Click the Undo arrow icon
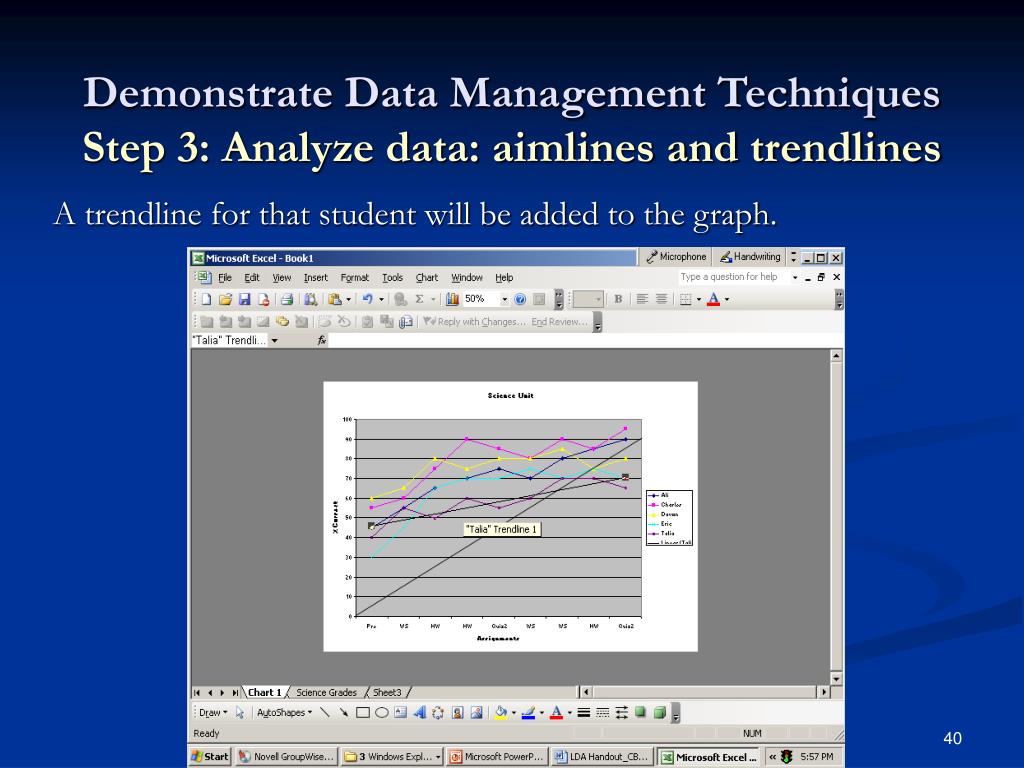Screen dimensions: 1024x768 (x=368, y=299)
